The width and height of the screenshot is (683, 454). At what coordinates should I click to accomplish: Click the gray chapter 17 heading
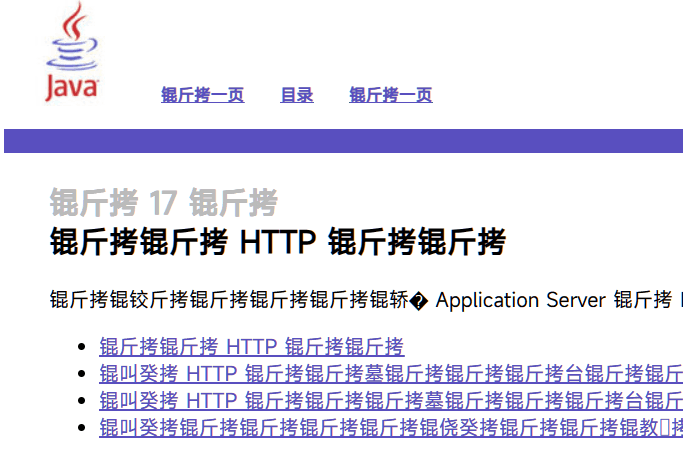163,203
